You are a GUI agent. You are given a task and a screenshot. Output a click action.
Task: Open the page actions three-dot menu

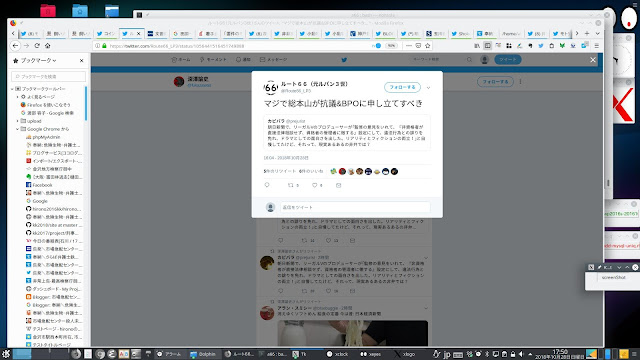pyautogui.click(x=409, y=46)
